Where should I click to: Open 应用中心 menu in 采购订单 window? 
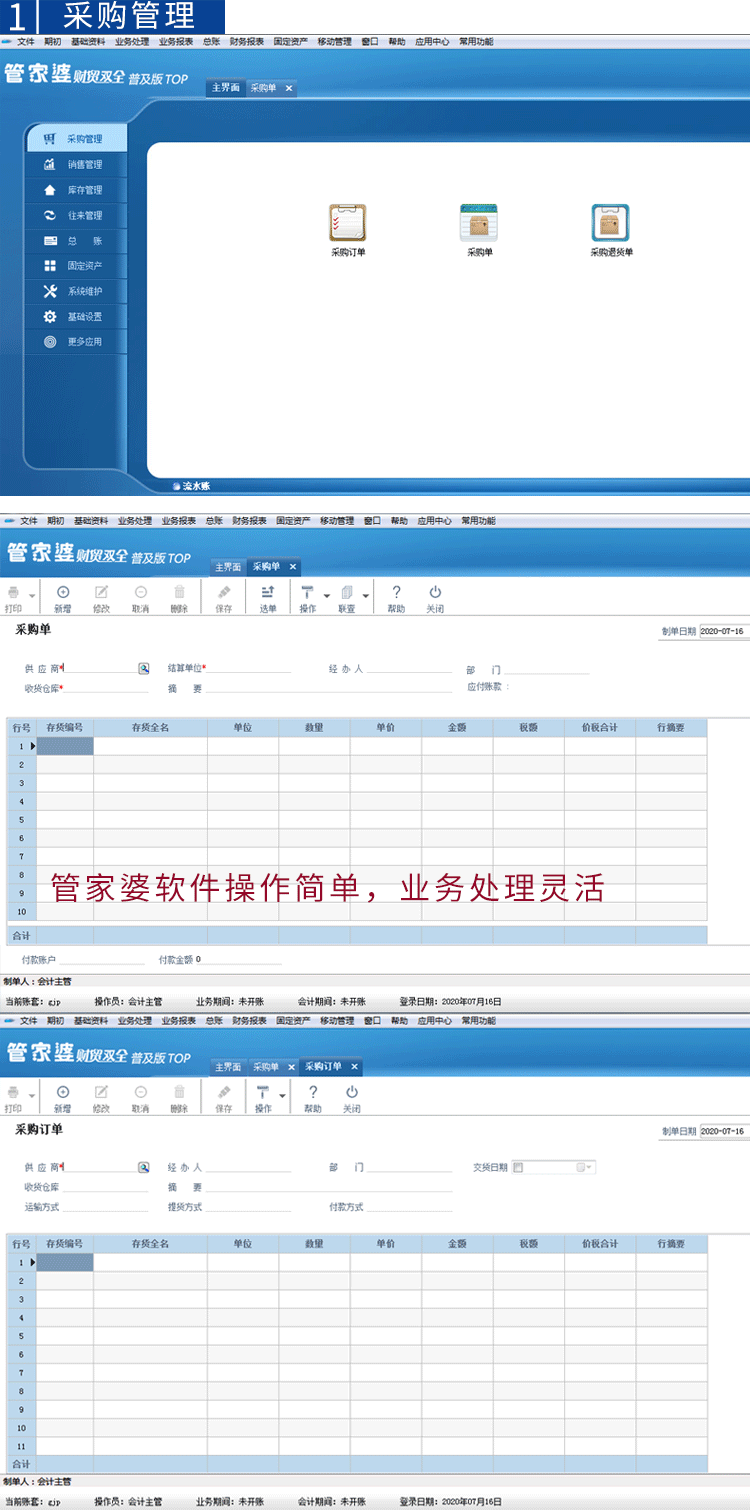(x=435, y=1021)
